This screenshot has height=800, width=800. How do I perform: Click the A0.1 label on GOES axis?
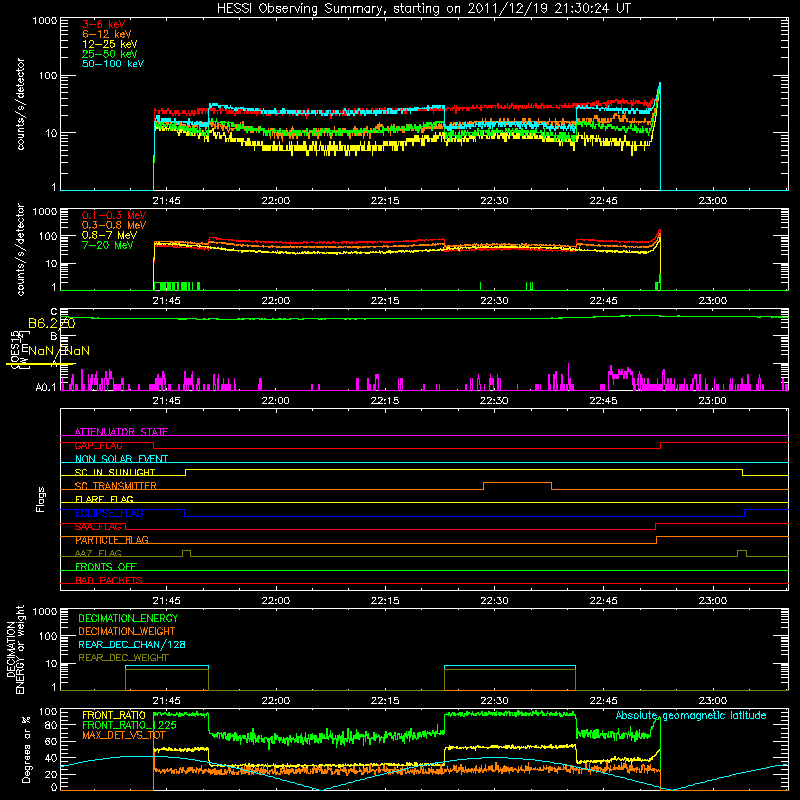pos(46,387)
